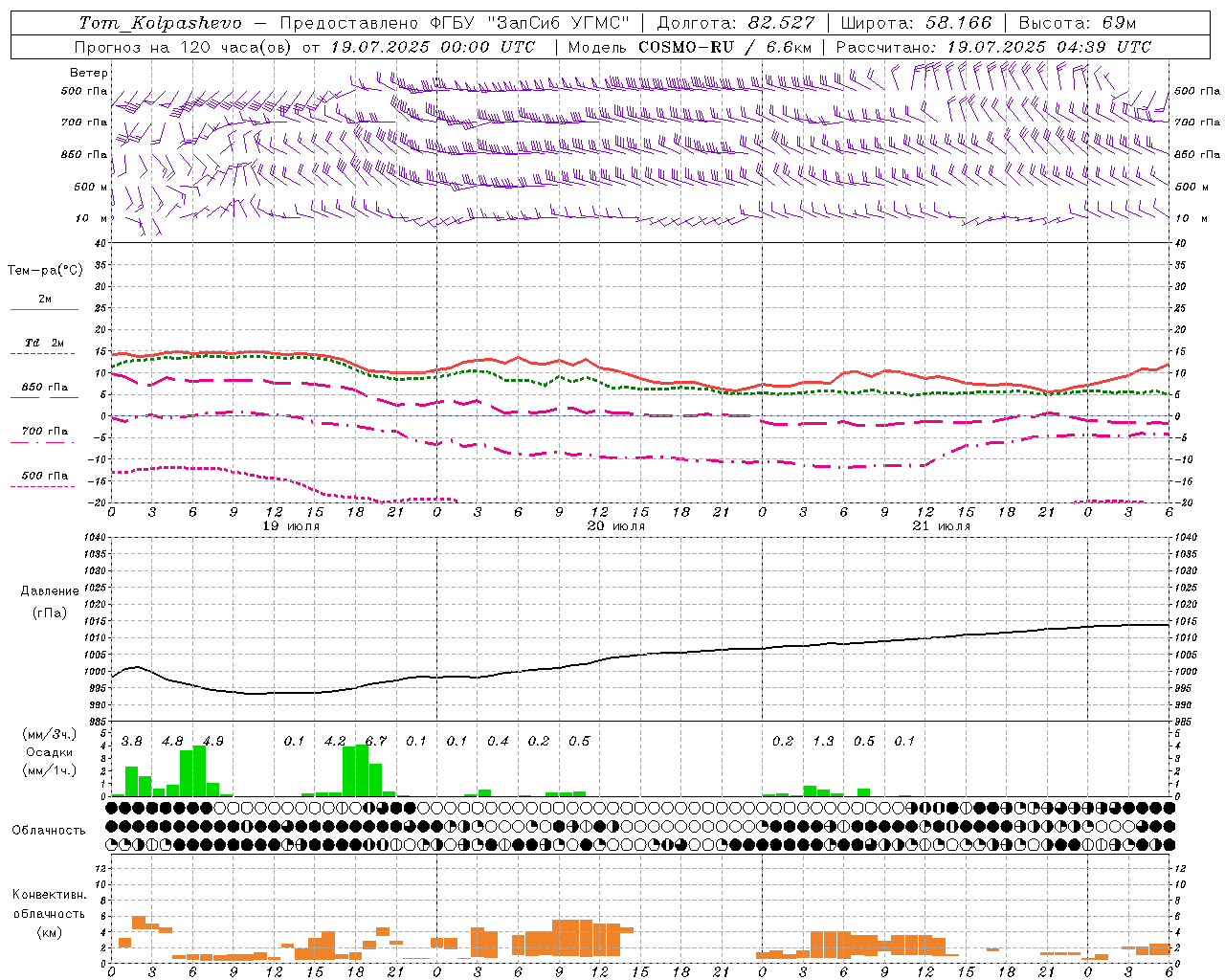Click the station title Tom_Kolpashevo
The image size is (1225, 980).
click(160, 23)
